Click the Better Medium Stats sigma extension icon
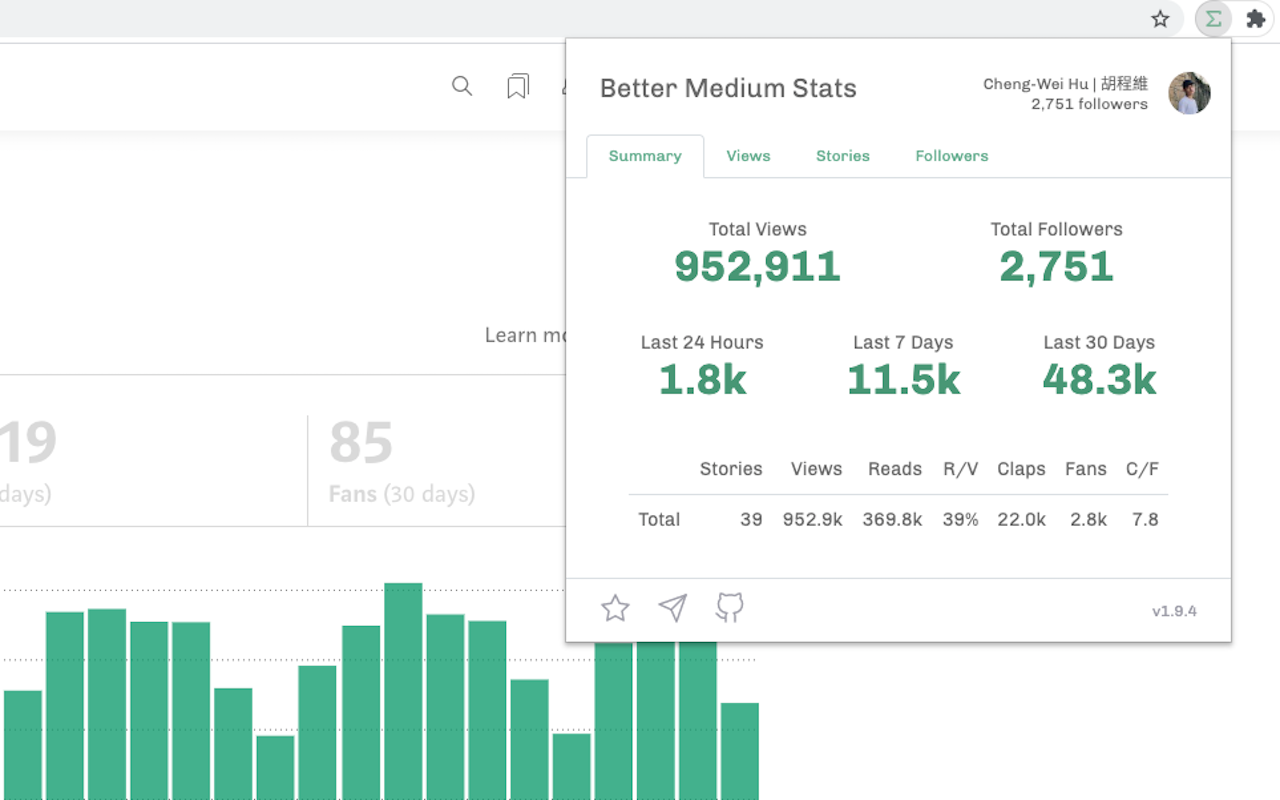 [1213, 19]
